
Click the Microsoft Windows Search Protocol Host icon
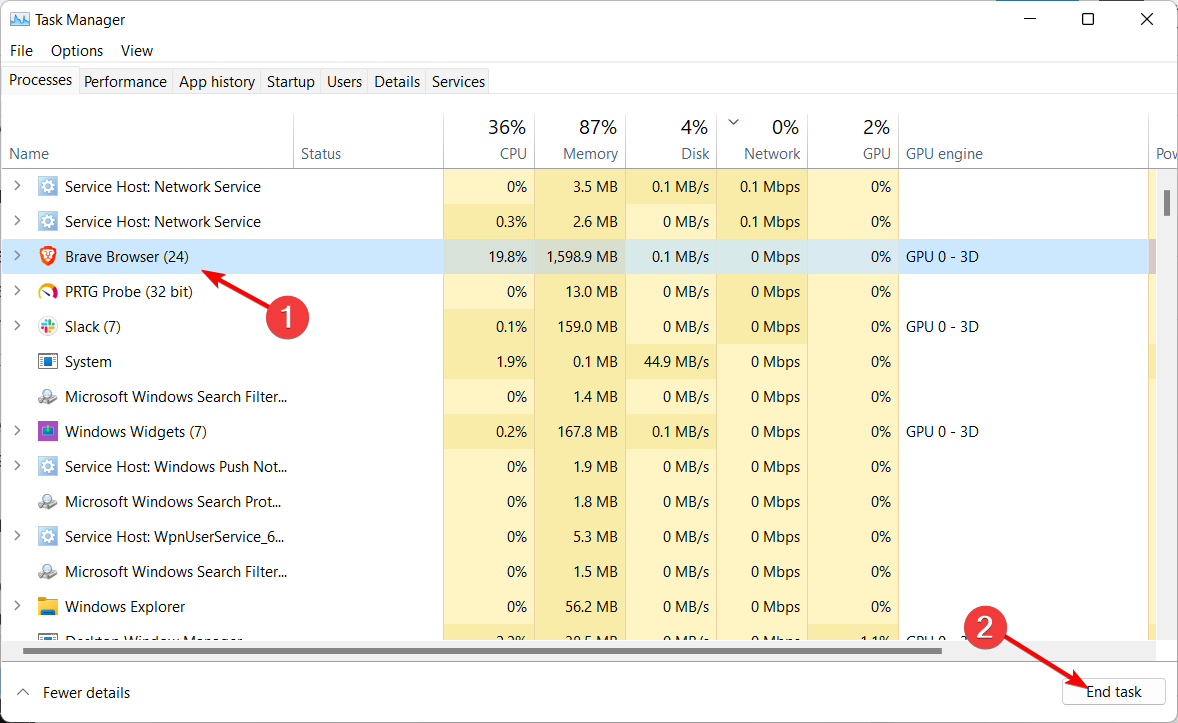pyautogui.click(x=48, y=501)
